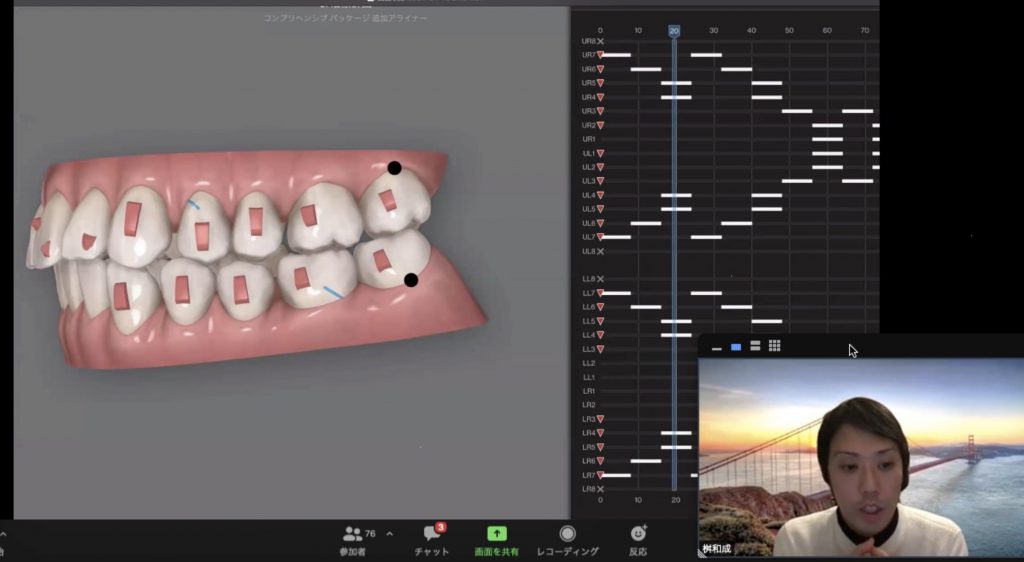The height and width of the screenshot is (562, 1024).
Task: Click the LL4 red attachment triangle
Action: 600,335
